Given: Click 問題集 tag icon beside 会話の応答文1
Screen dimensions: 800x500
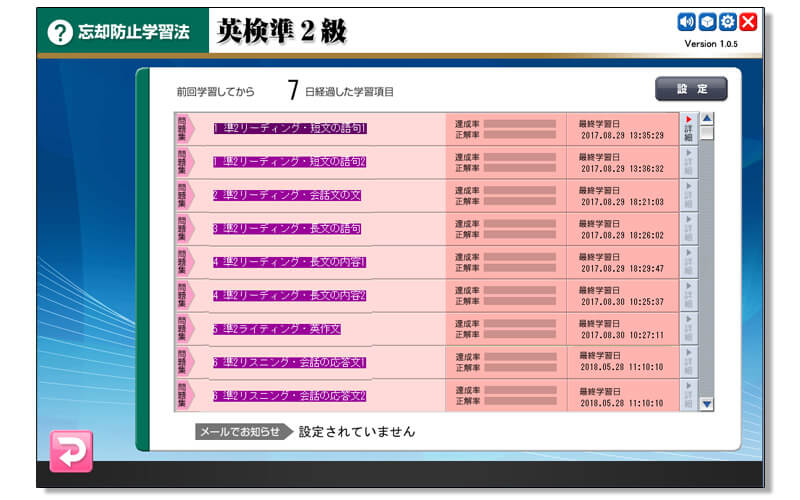Looking at the screenshot, I should click(185, 362).
